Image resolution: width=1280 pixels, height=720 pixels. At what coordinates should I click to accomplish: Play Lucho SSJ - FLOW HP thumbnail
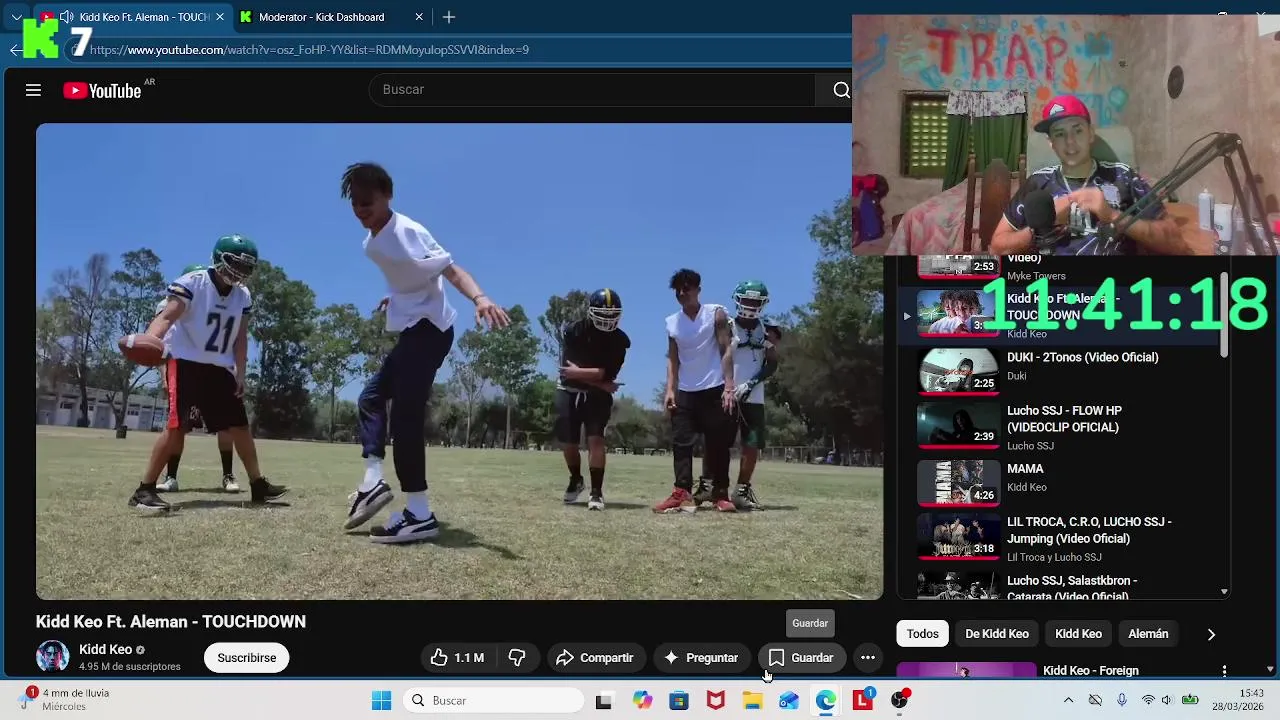click(958, 425)
